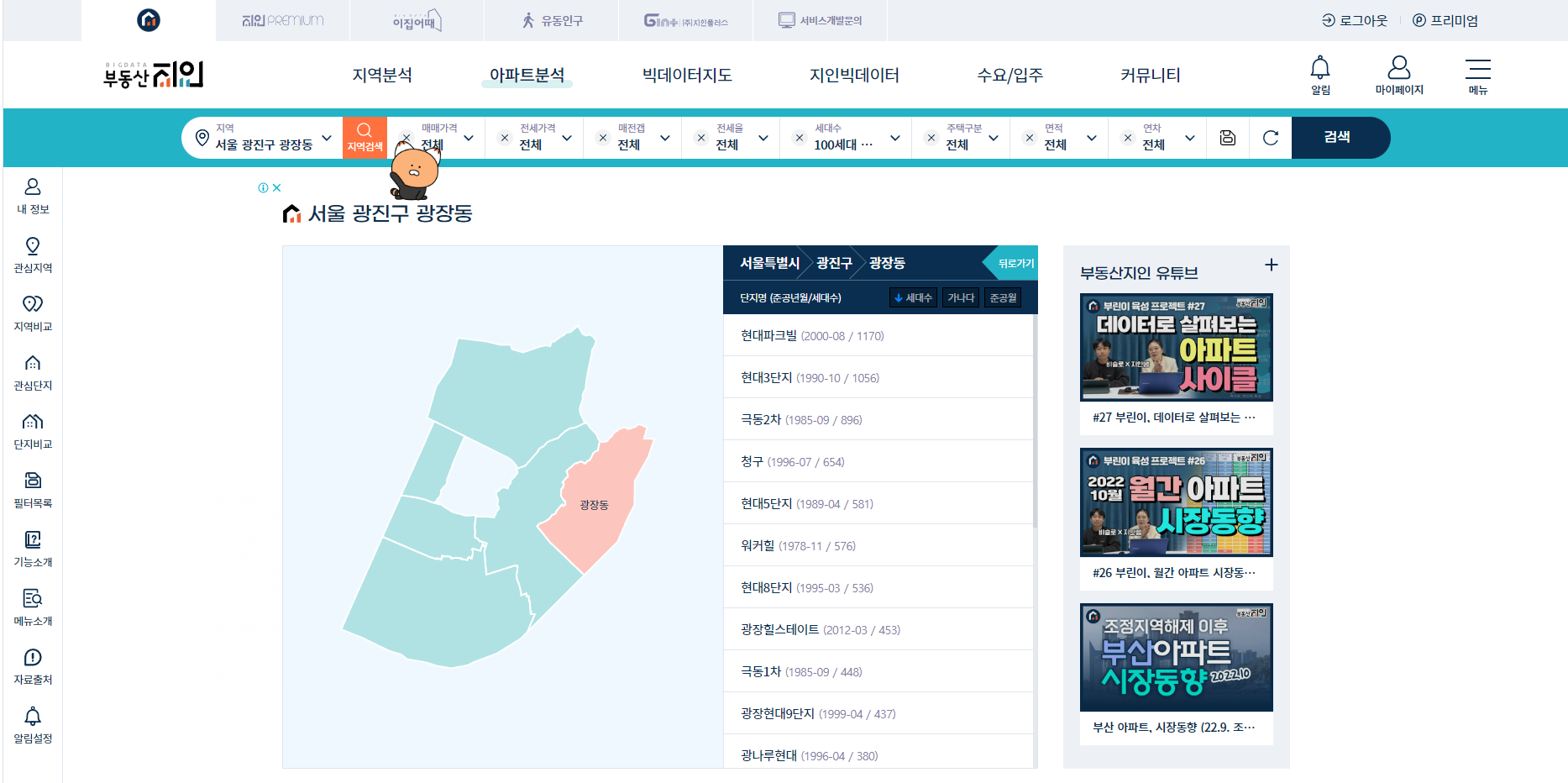Expand the 매매가격 filter dropdown
Viewport: 1568px width, 783px height.
(469, 137)
